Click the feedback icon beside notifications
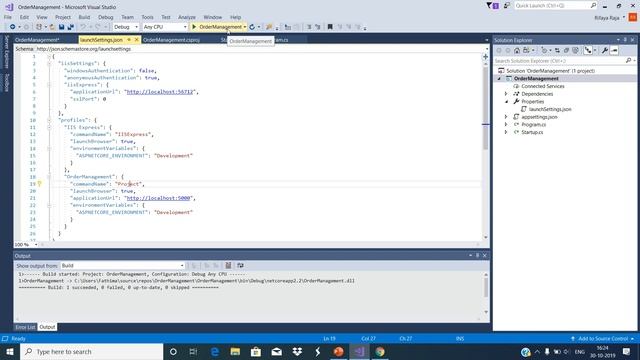 (x=507, y=6)
